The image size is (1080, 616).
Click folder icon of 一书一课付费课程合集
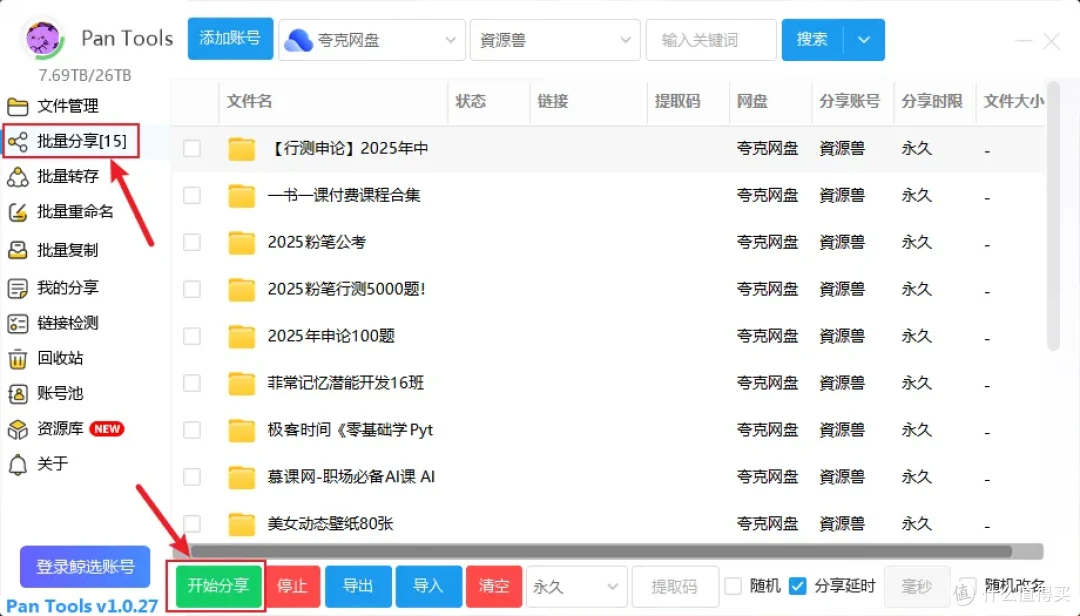(x=242, y=195)
